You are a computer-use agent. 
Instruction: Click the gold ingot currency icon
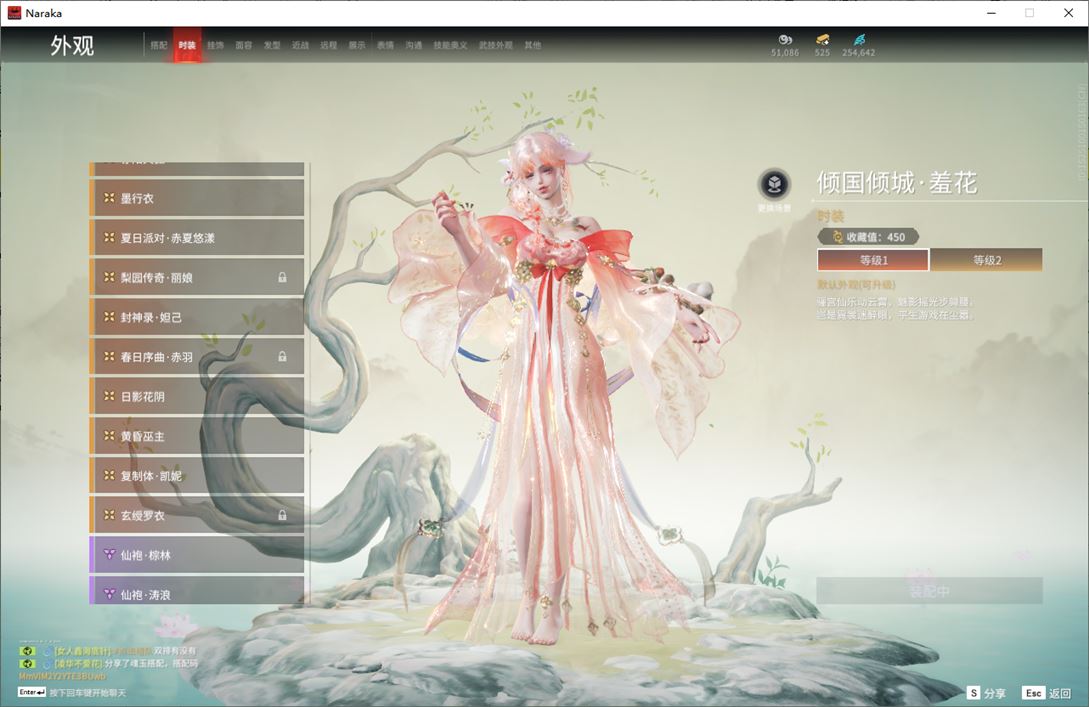click(822, 40)
